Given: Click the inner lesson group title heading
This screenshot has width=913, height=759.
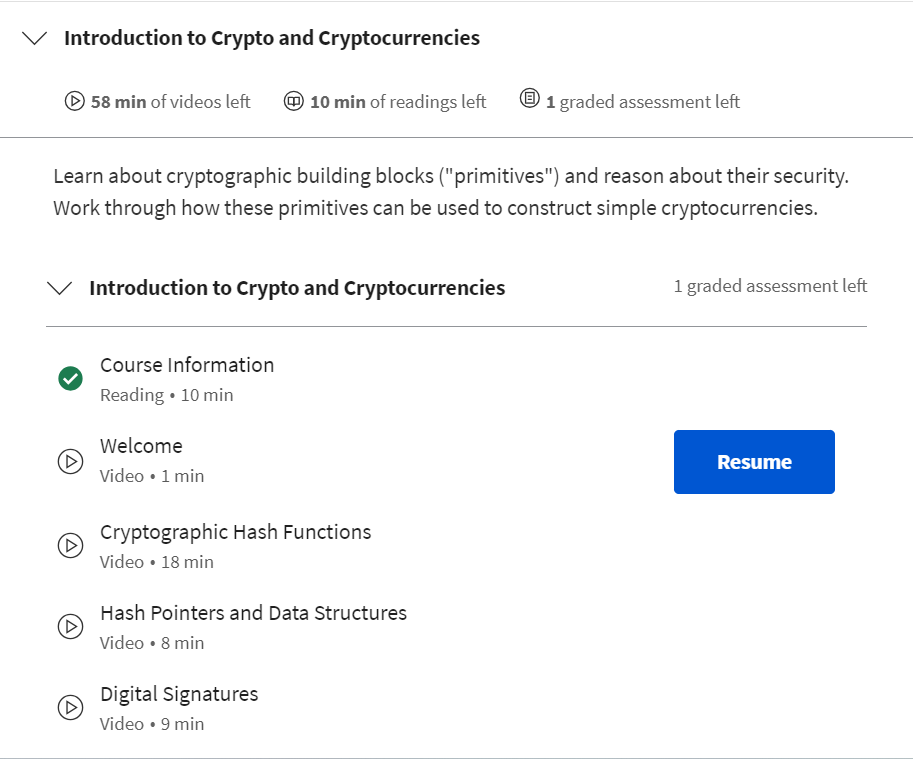Looking at the screenshot, I should coord(297,288).
